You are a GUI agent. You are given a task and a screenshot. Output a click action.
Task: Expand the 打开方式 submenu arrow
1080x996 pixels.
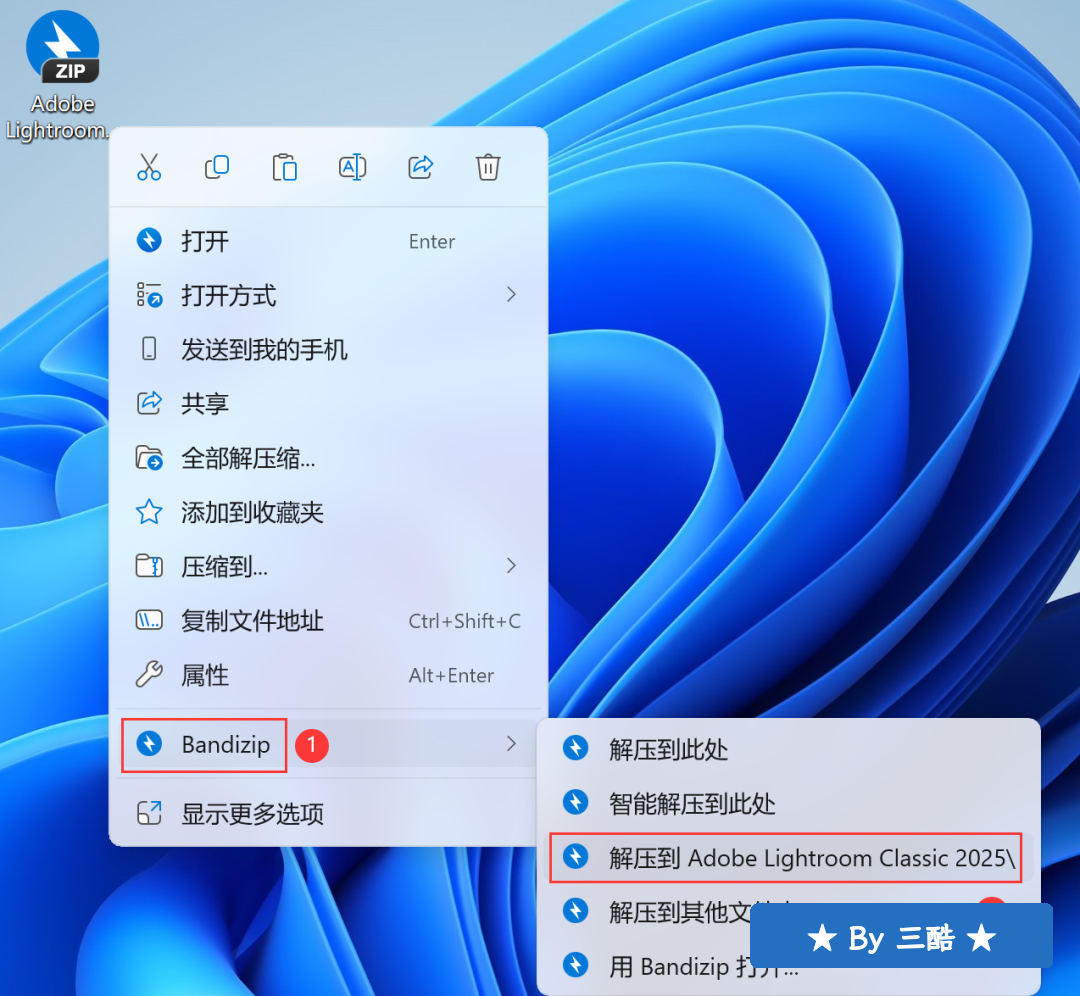(510, 295)
